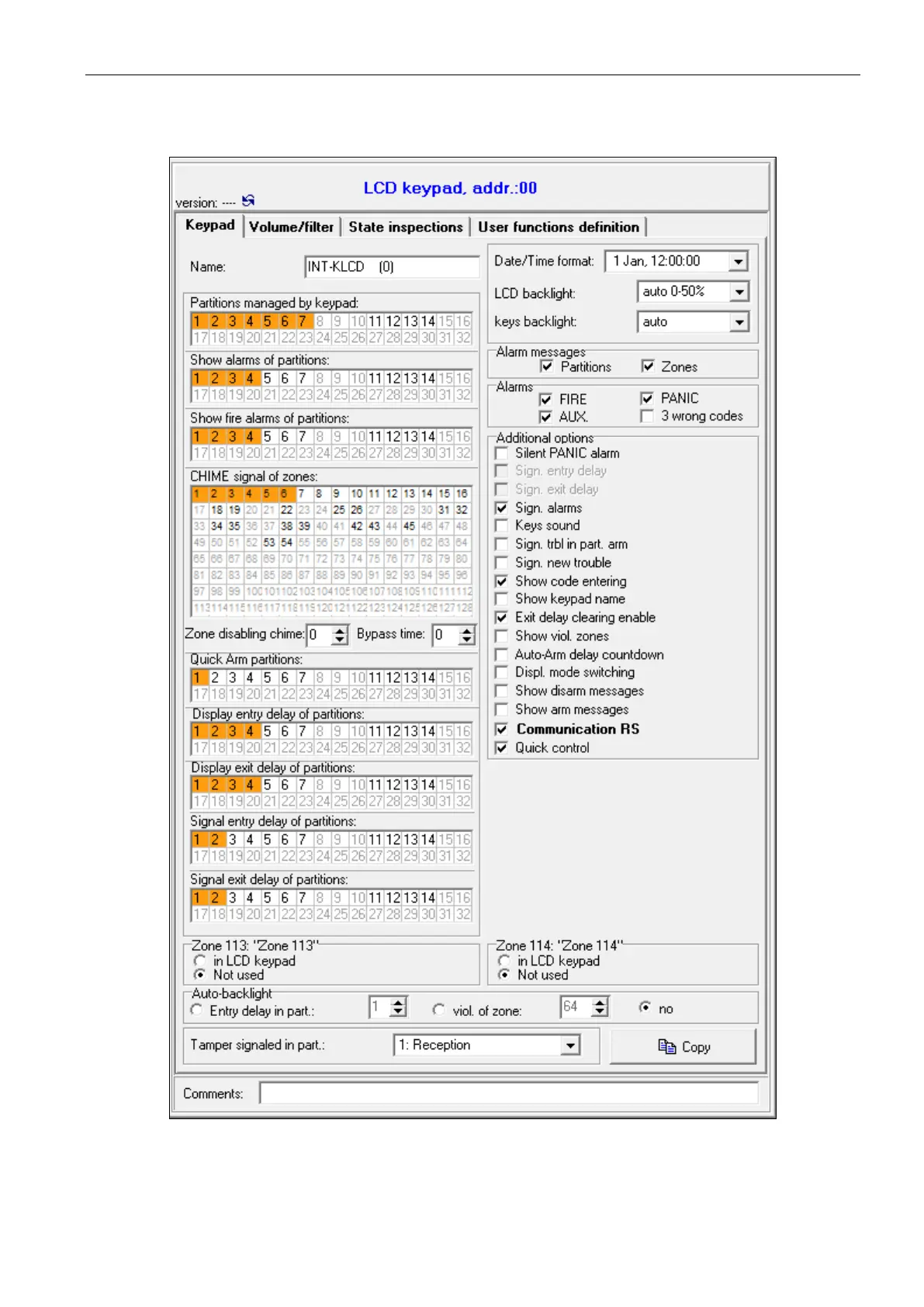Adjust Zone disabling chime stepper arrows
Viewport: 924px width, 1307px height.
coord(340,635)
